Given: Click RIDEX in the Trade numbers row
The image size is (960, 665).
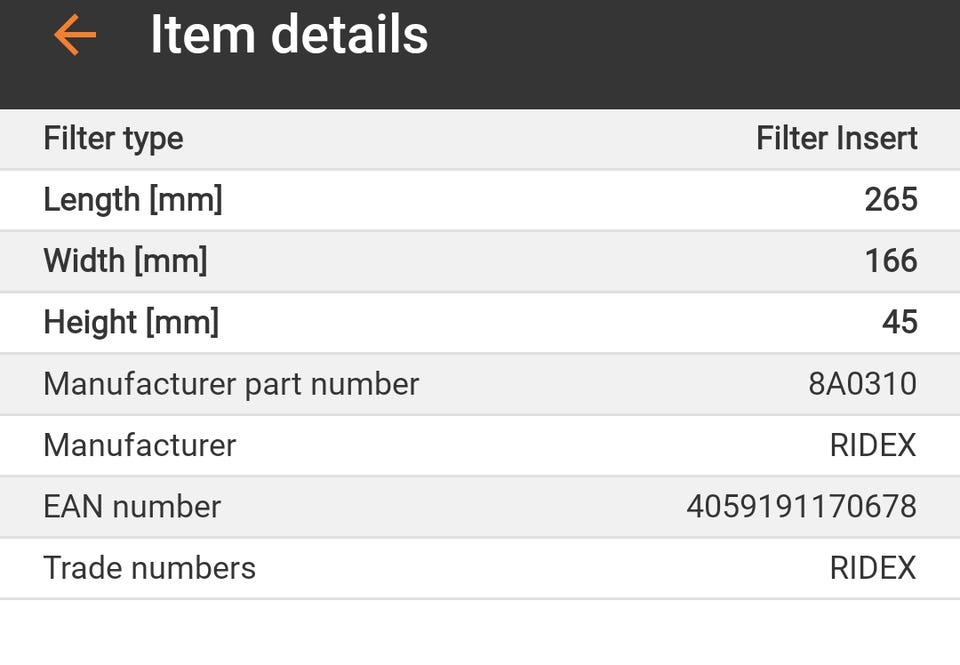Looking at the screenshot, I should pyautogui.click(x=872, y=568).
